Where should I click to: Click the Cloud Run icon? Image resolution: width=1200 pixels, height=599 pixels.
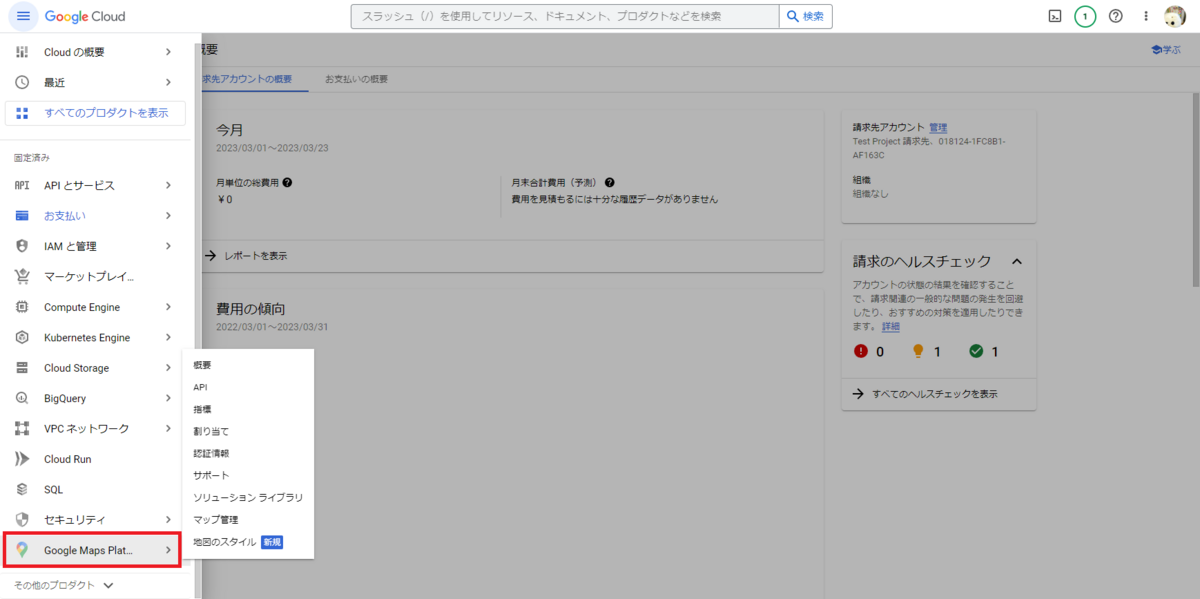point(22,459)
